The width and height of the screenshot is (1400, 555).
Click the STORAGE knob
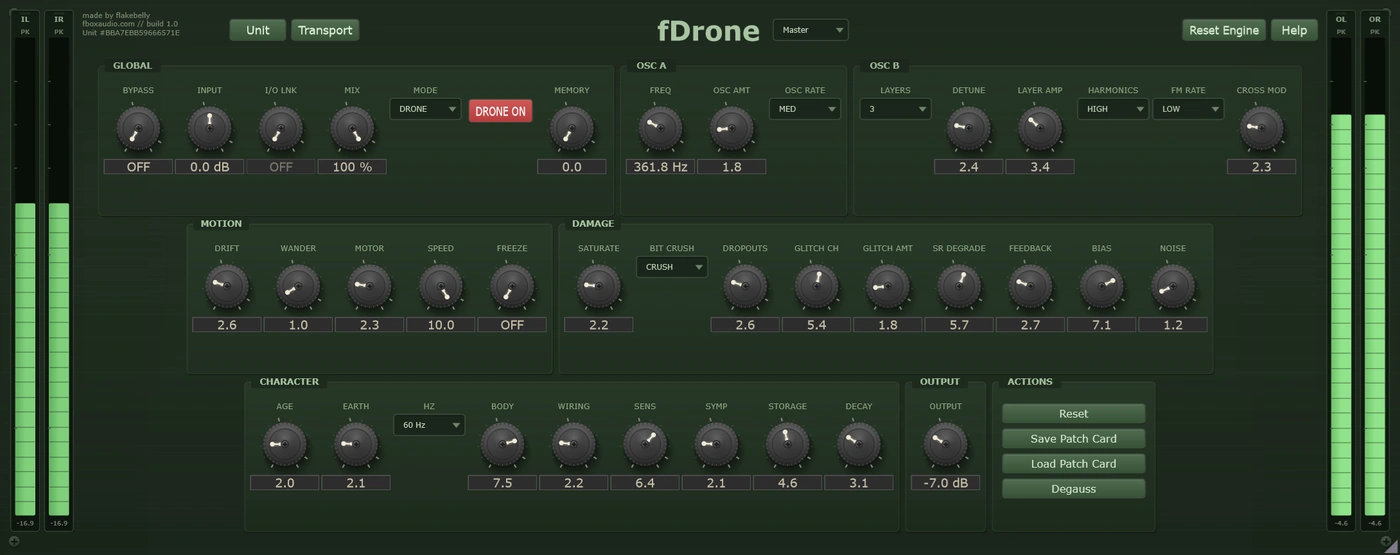tap(787, 445)
